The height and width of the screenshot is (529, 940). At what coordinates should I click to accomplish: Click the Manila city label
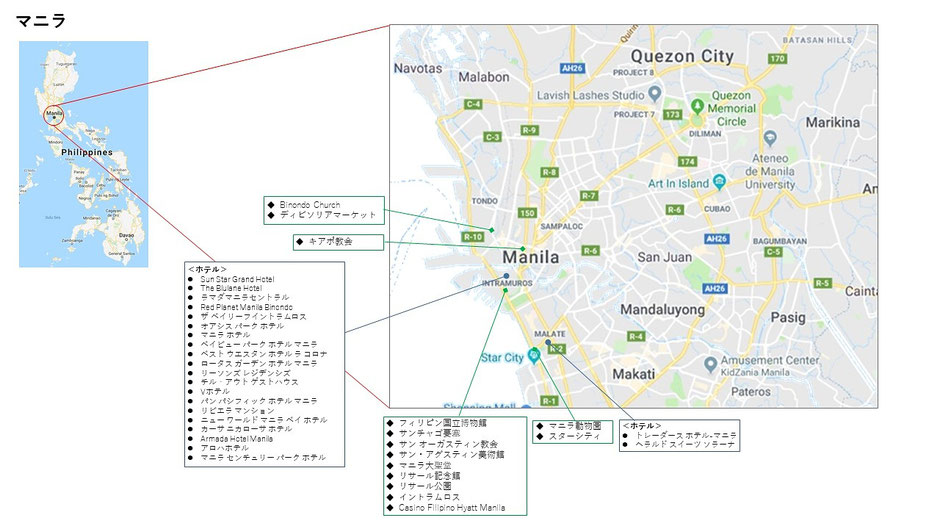pos(531,257)
